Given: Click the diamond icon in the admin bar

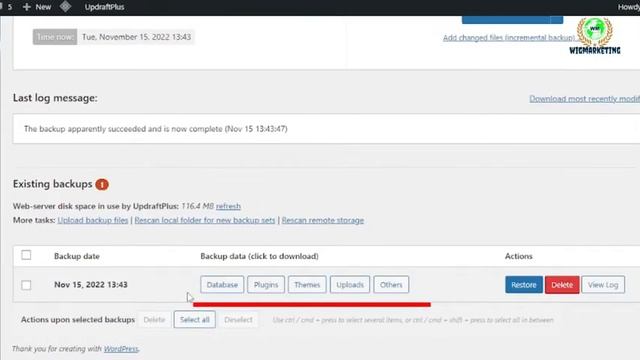Looking at the screenshot, I should pyautogui.click(x=65, y=7).
